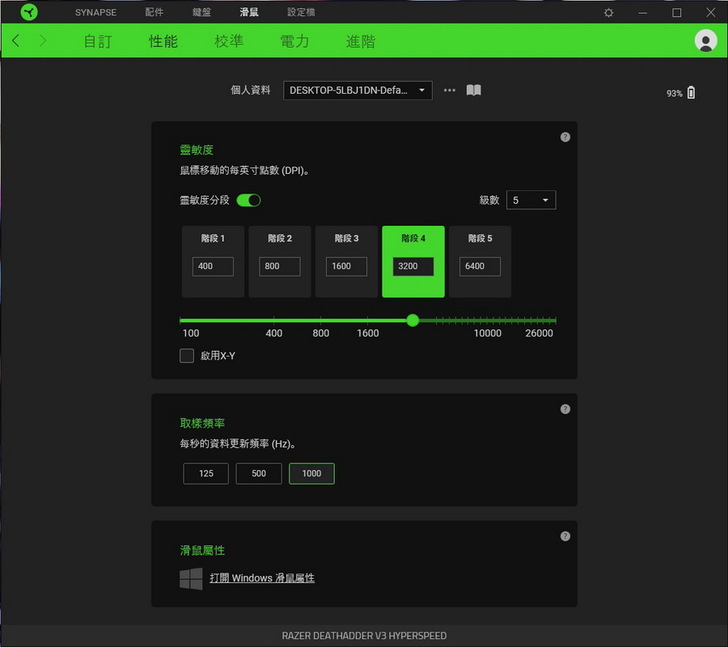Image resolution: width=728 pixels, height=647 pixels.
Task: Open the 打開 Windows 滑鼠屬性 link
Action: pos(262,578)
